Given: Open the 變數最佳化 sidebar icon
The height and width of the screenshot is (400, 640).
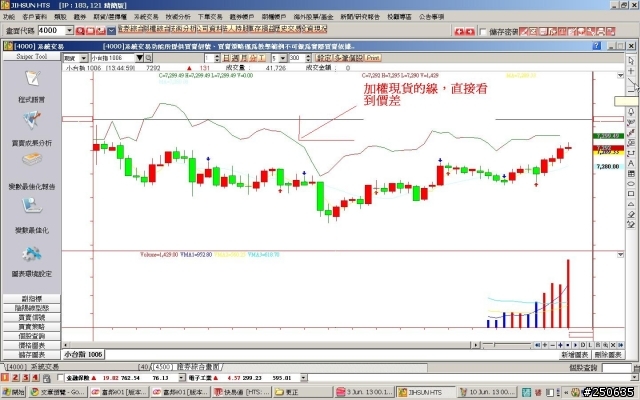Looking at the screenshot, I should click(x=32, y=205).
